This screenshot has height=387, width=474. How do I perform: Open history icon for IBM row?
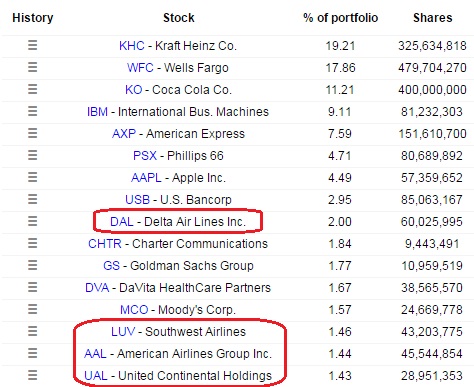[32, 111]
